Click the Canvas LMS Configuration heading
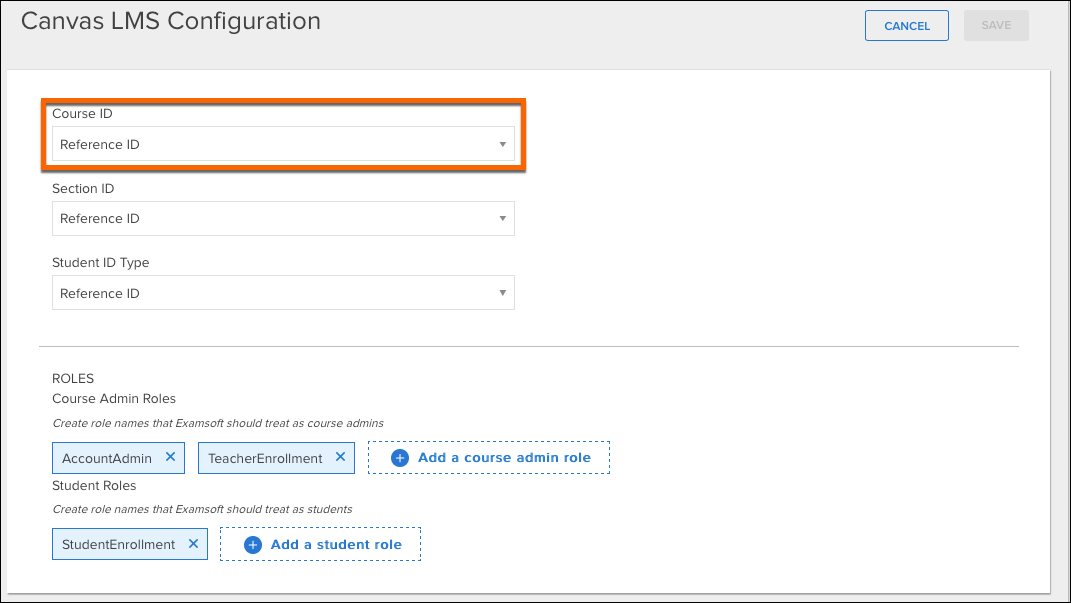This screenshot has width=1071, height=603. [171, 21]
